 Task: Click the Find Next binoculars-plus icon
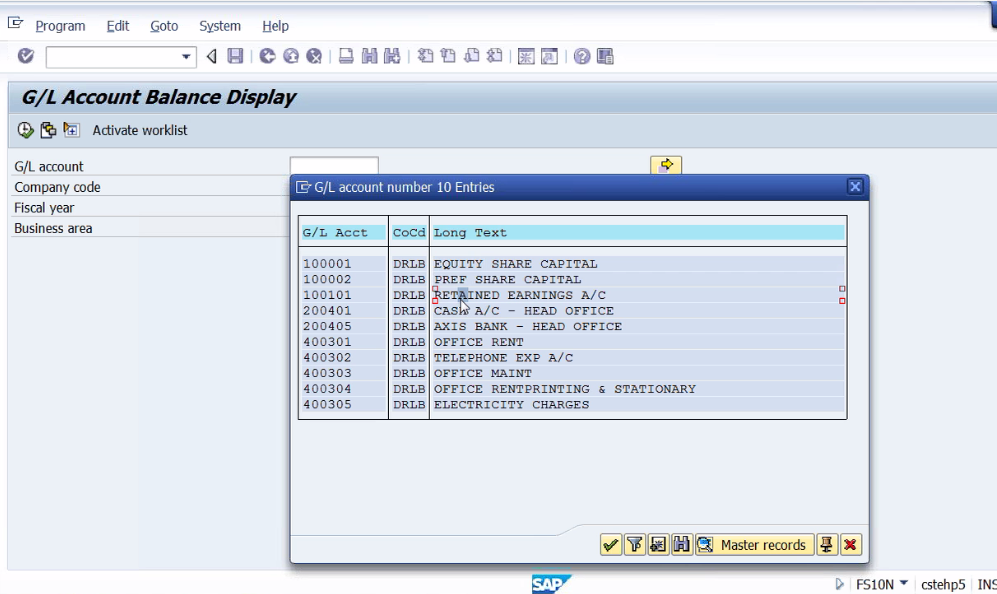392,57
